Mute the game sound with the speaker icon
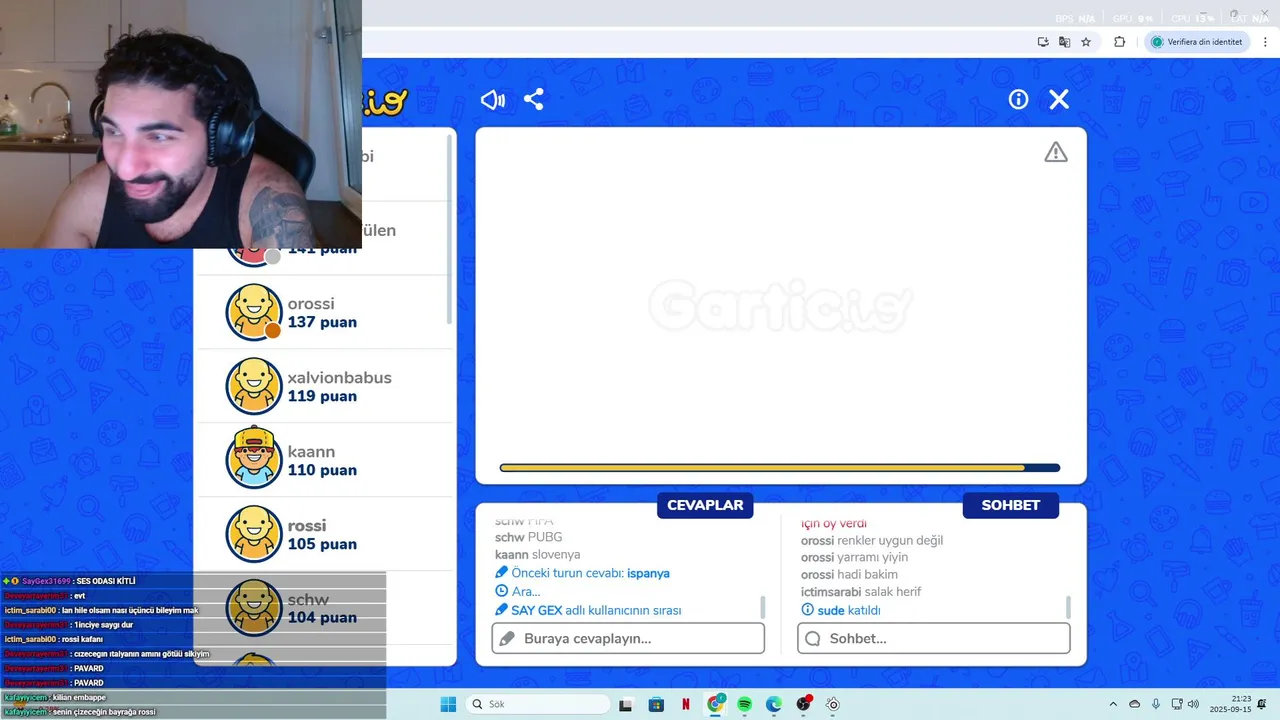Viewport: 1280px width, 720px height. point(492,100)
